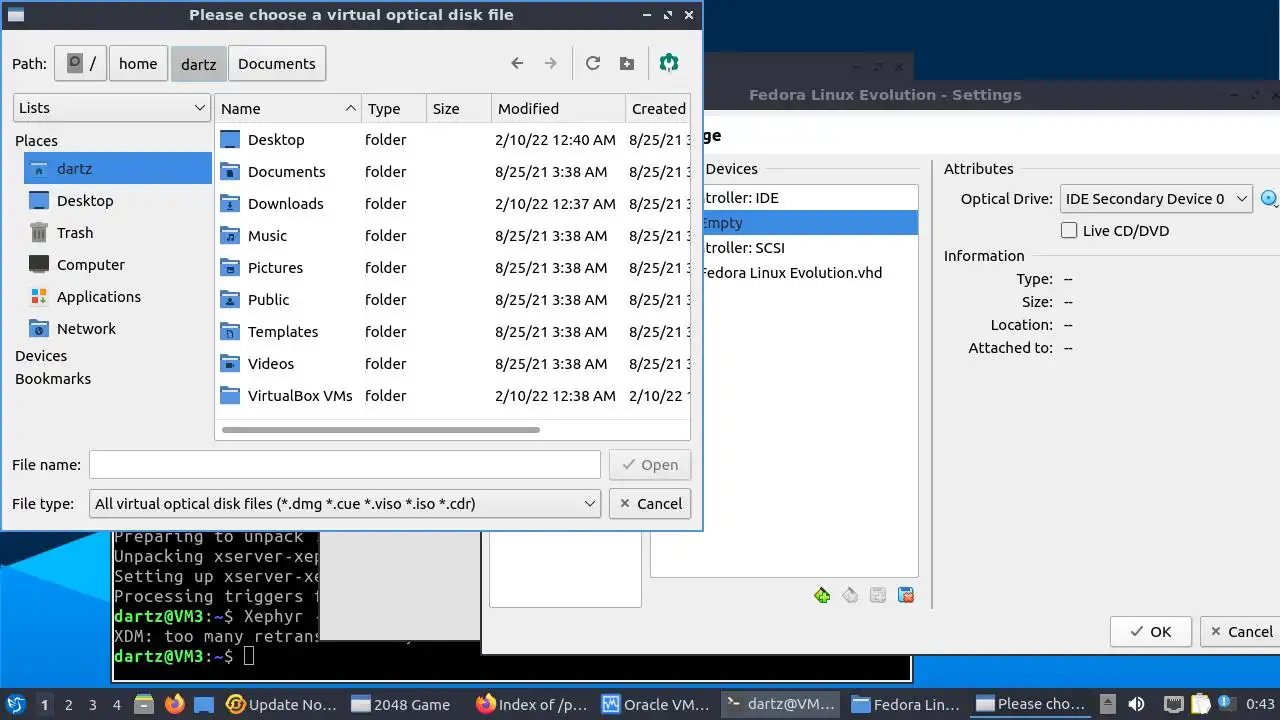Screen dimensions: 1280x720
Task: Open the taskbar start menu icon
Action: [x=15, y=704]
